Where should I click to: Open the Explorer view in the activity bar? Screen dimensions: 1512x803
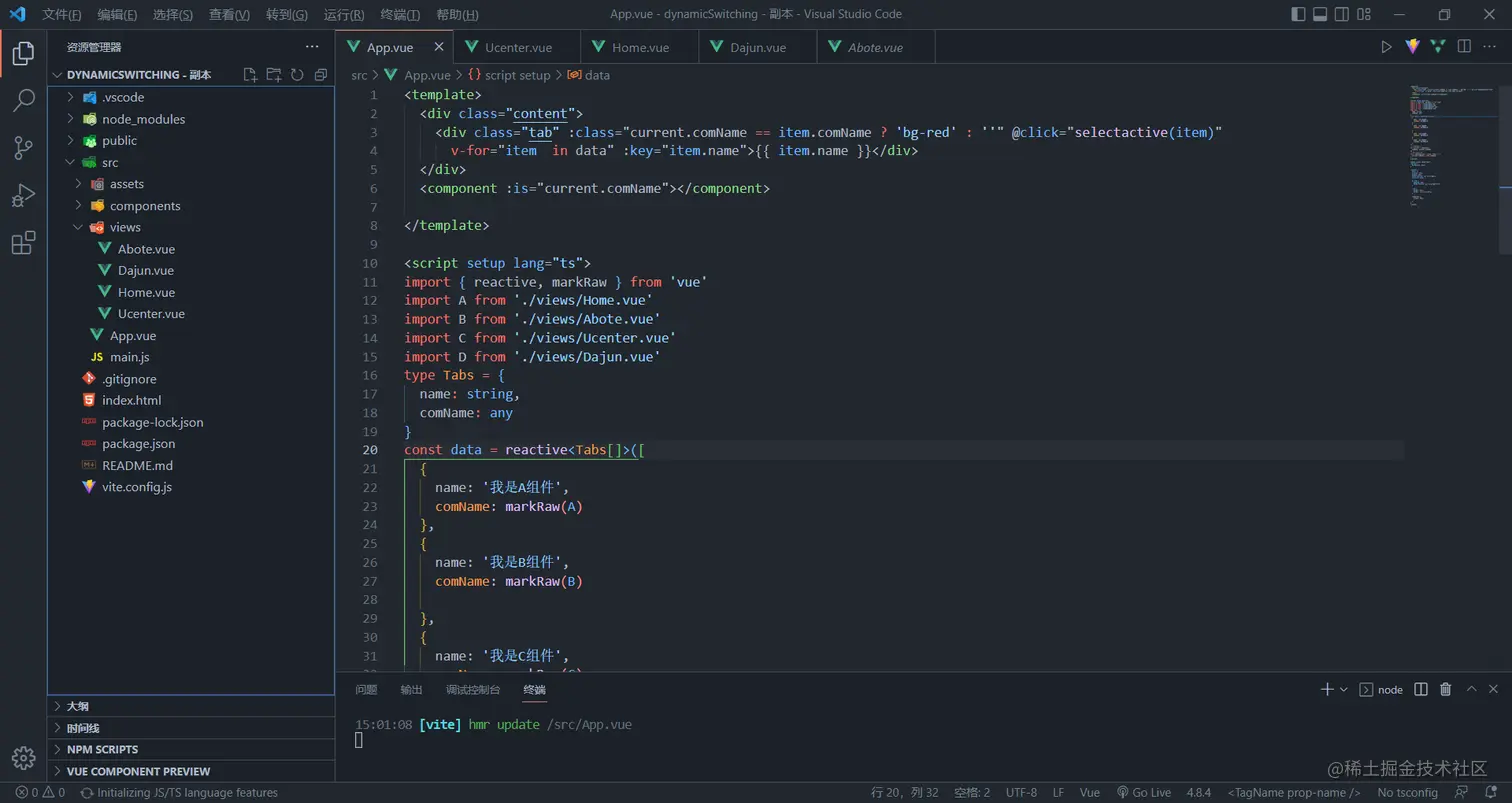[23, 54]
